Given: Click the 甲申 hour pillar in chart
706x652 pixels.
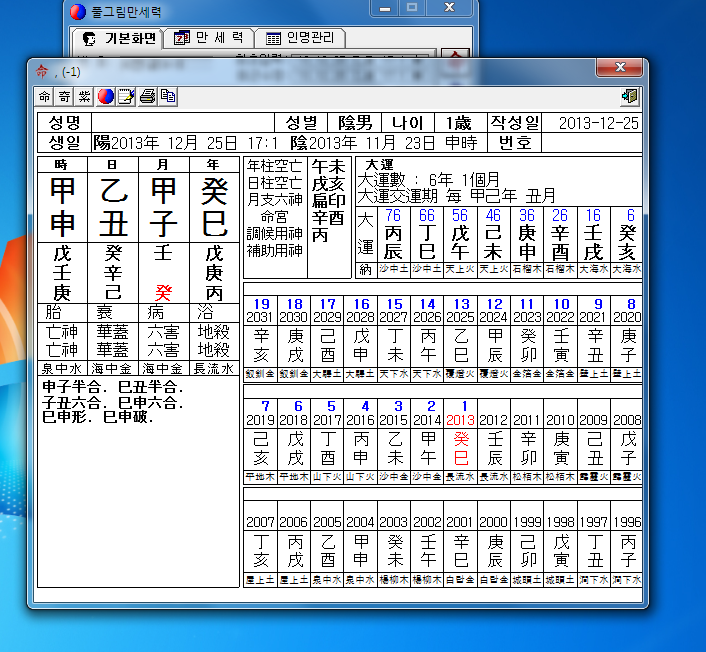Looking at the screenshot, I should 62,206.
